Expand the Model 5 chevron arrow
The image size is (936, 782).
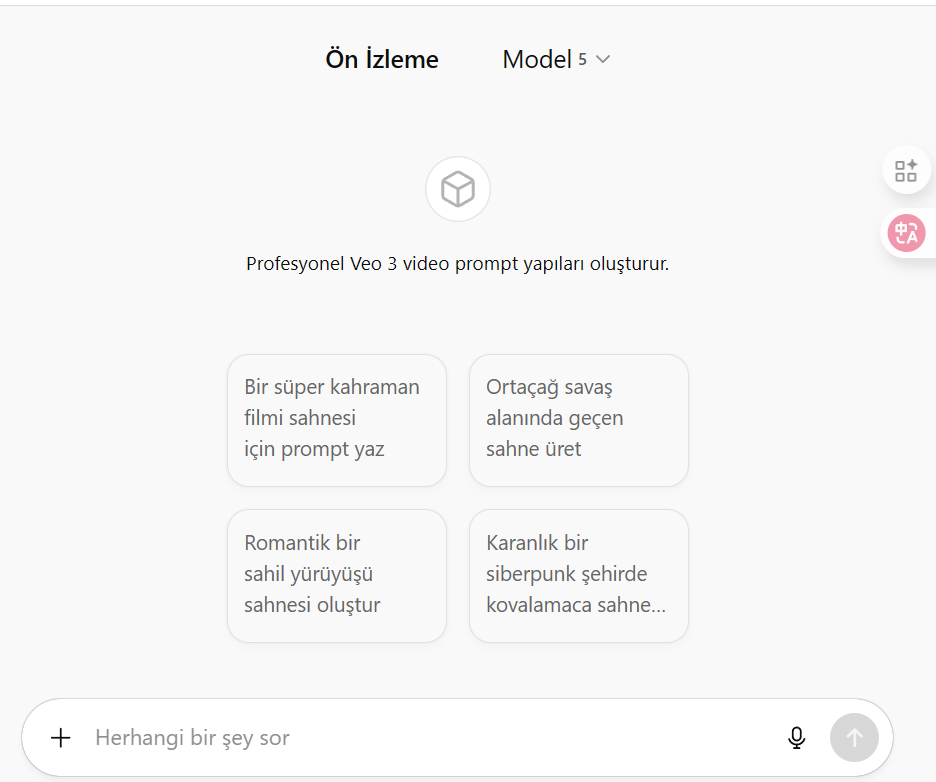point(603,59)
